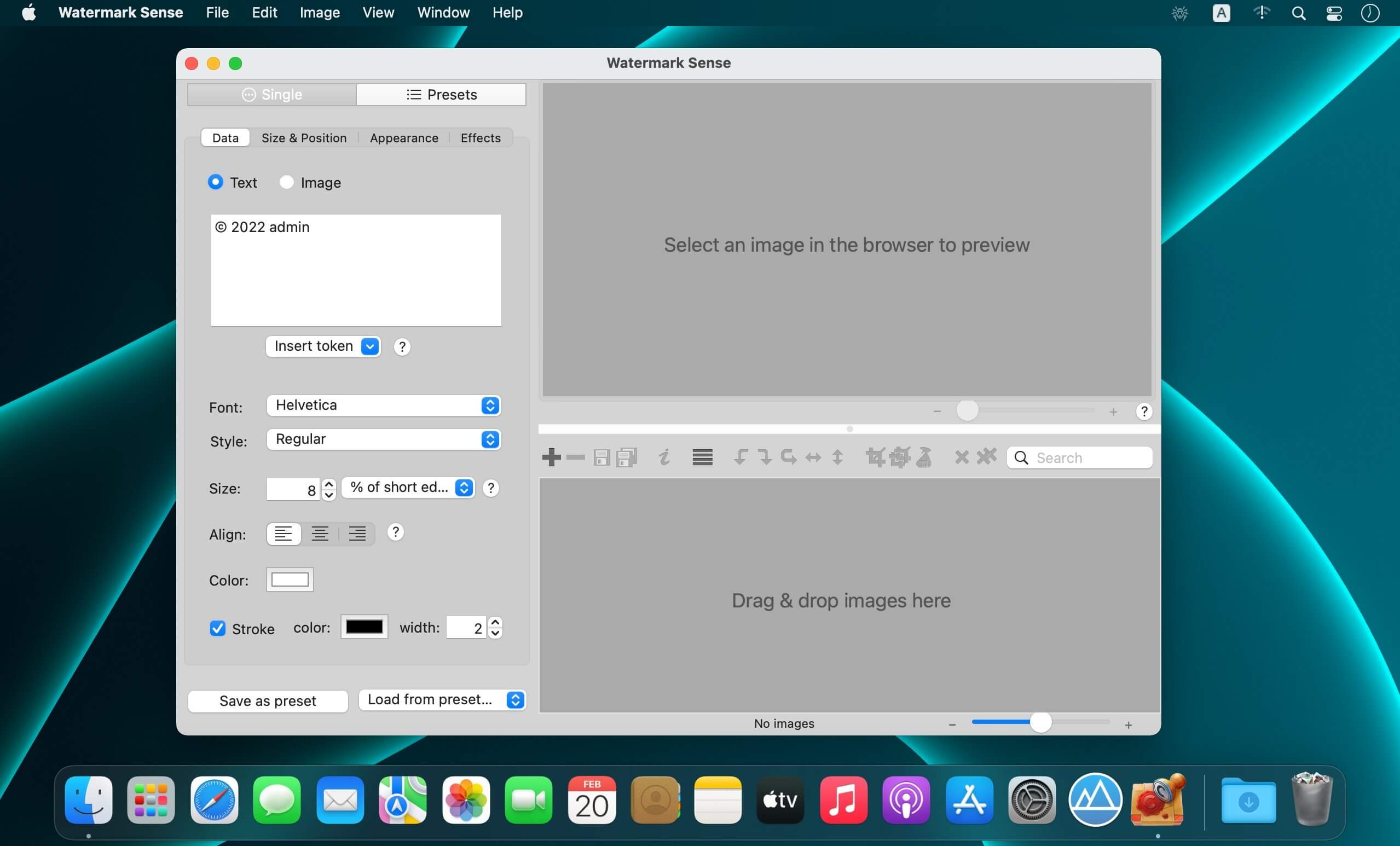Flip image horizontally with the double-arrow icon
Screen dimensions: 1400x846
pos(813,457)
